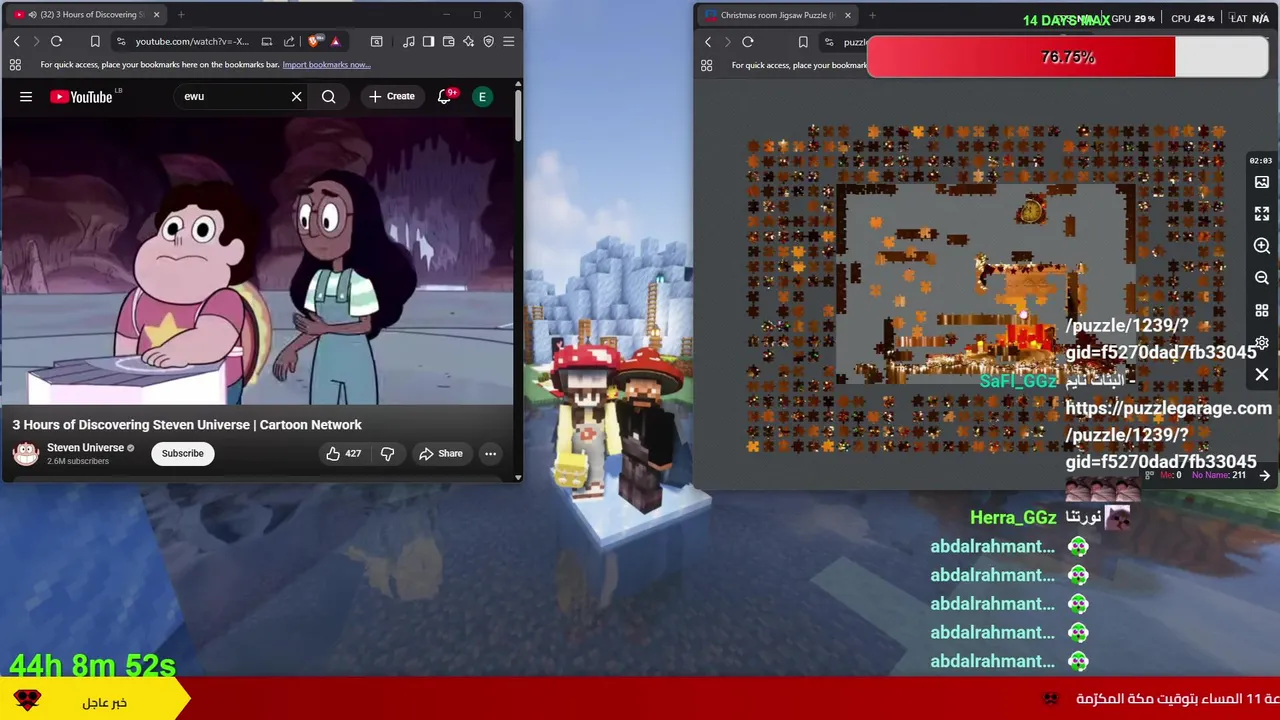Open site settings icon in the puzzle address bar

(828, 42)
